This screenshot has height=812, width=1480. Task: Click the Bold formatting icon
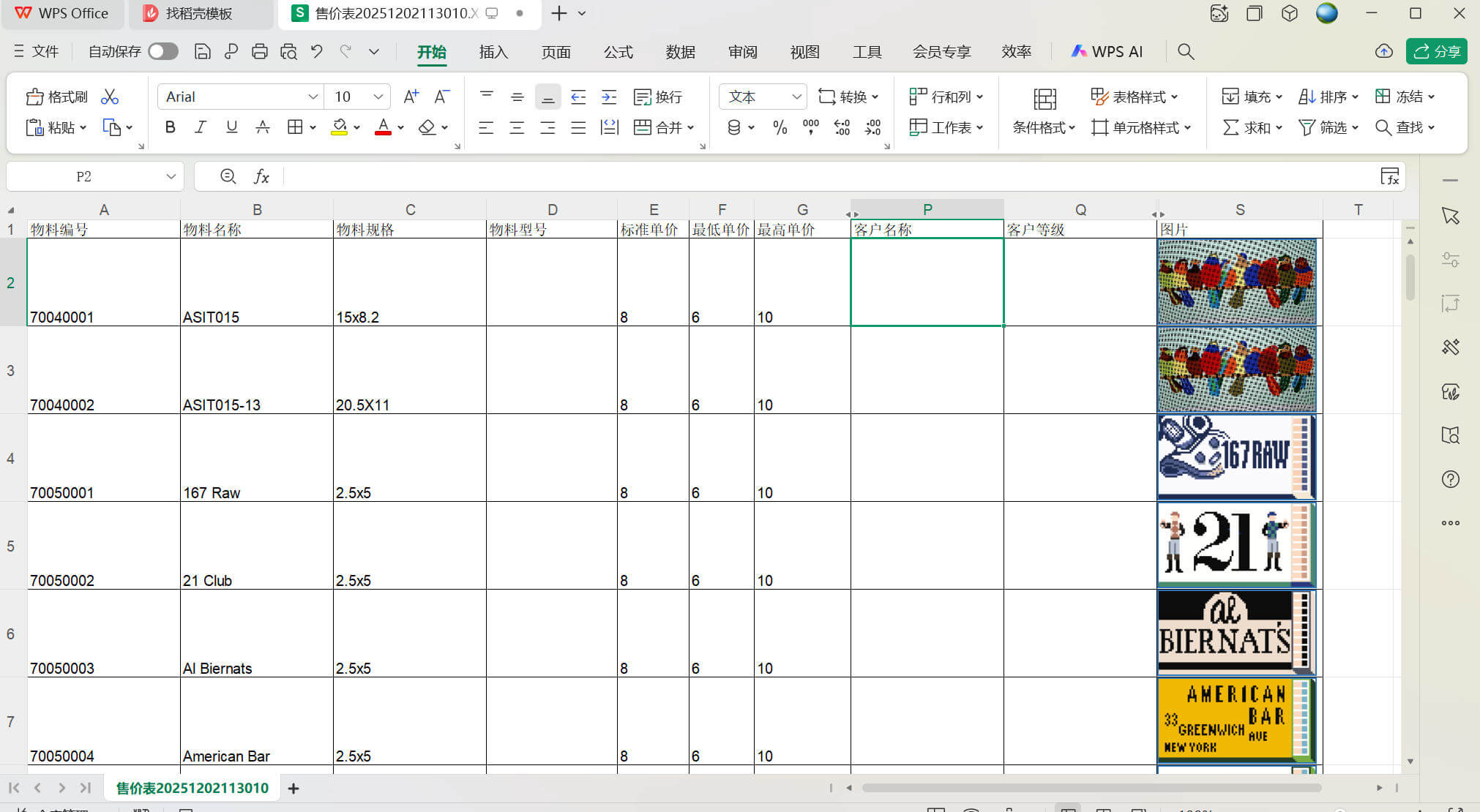[x=171, y=127]
